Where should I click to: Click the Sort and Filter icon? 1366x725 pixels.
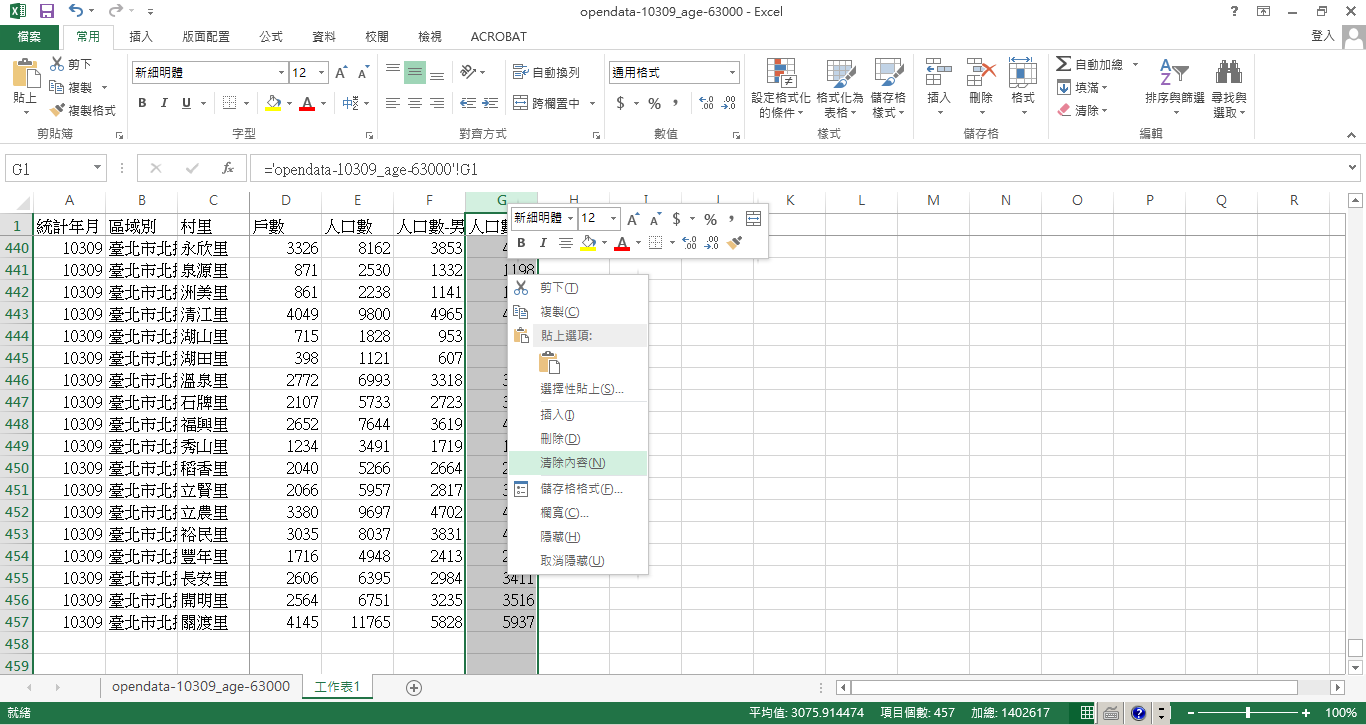(1174, 89)
